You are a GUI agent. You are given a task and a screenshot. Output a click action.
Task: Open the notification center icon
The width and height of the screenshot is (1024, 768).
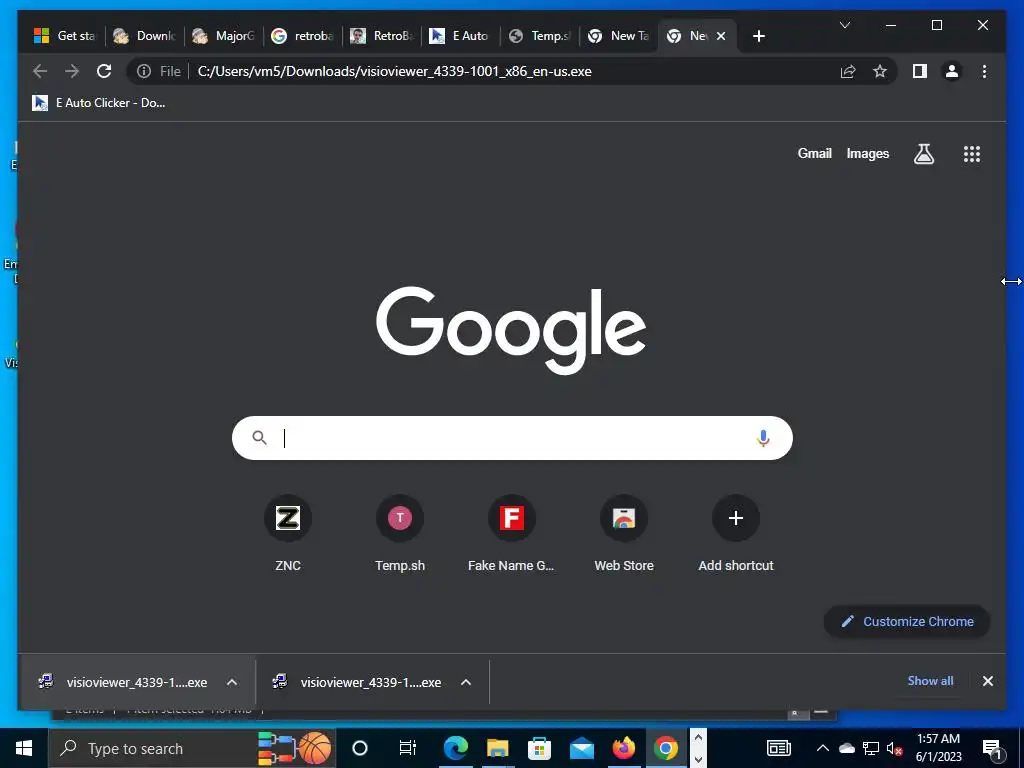click(993, 748)
